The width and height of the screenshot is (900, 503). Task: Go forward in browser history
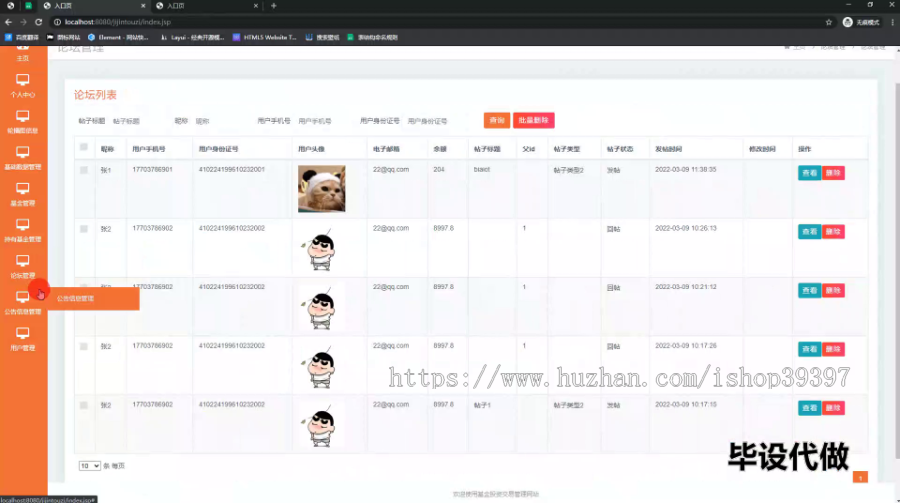click(24, 22)
